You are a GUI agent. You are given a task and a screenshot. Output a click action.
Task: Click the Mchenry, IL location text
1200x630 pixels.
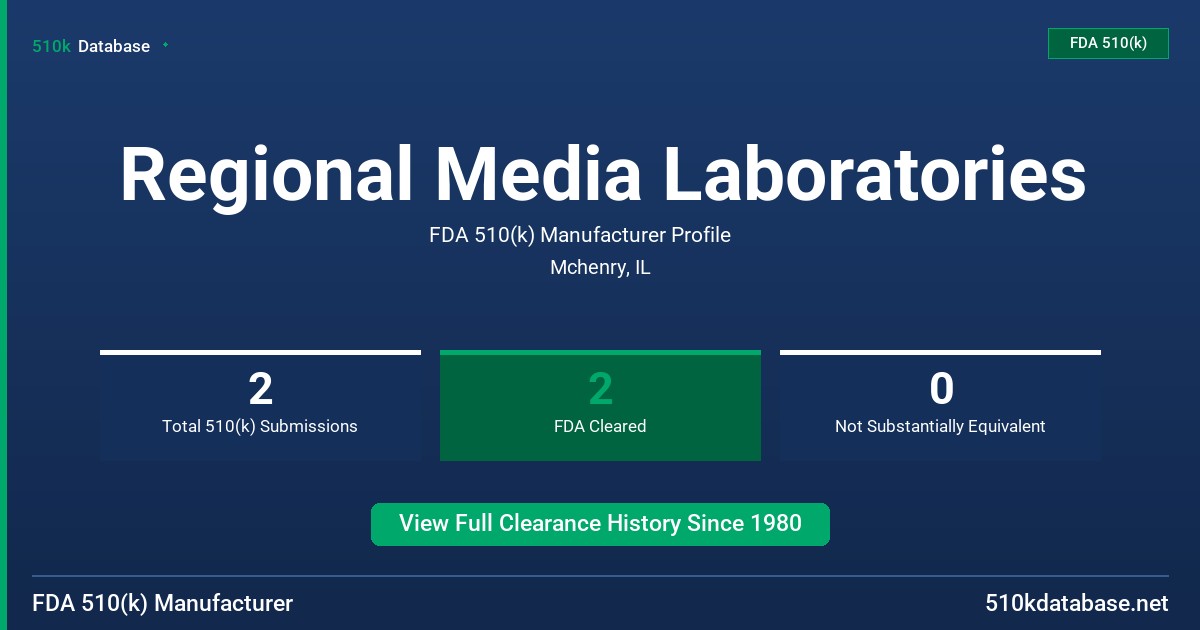[x=600, y=268]
